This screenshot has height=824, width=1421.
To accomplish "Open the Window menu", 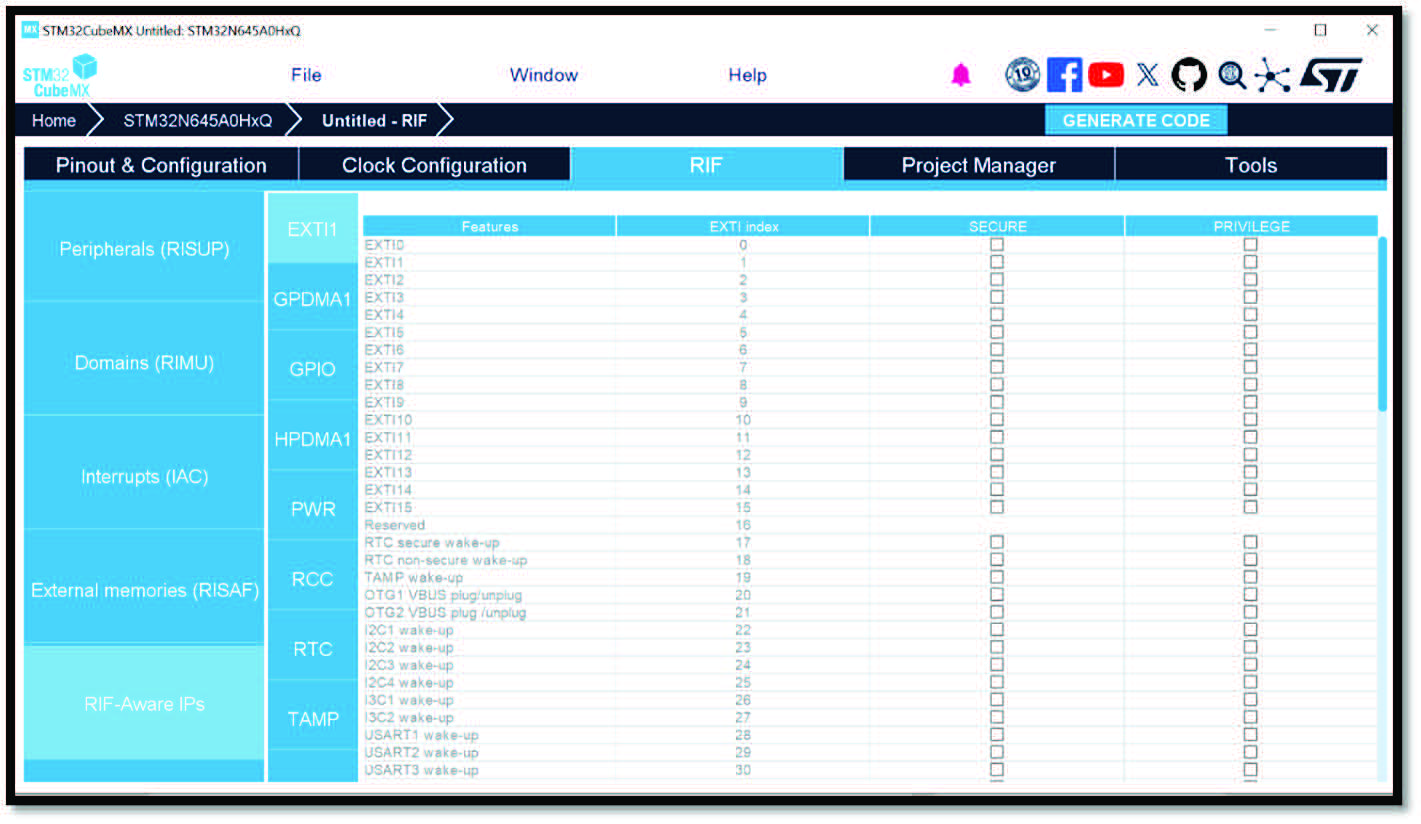I will [x=544, y=75].
